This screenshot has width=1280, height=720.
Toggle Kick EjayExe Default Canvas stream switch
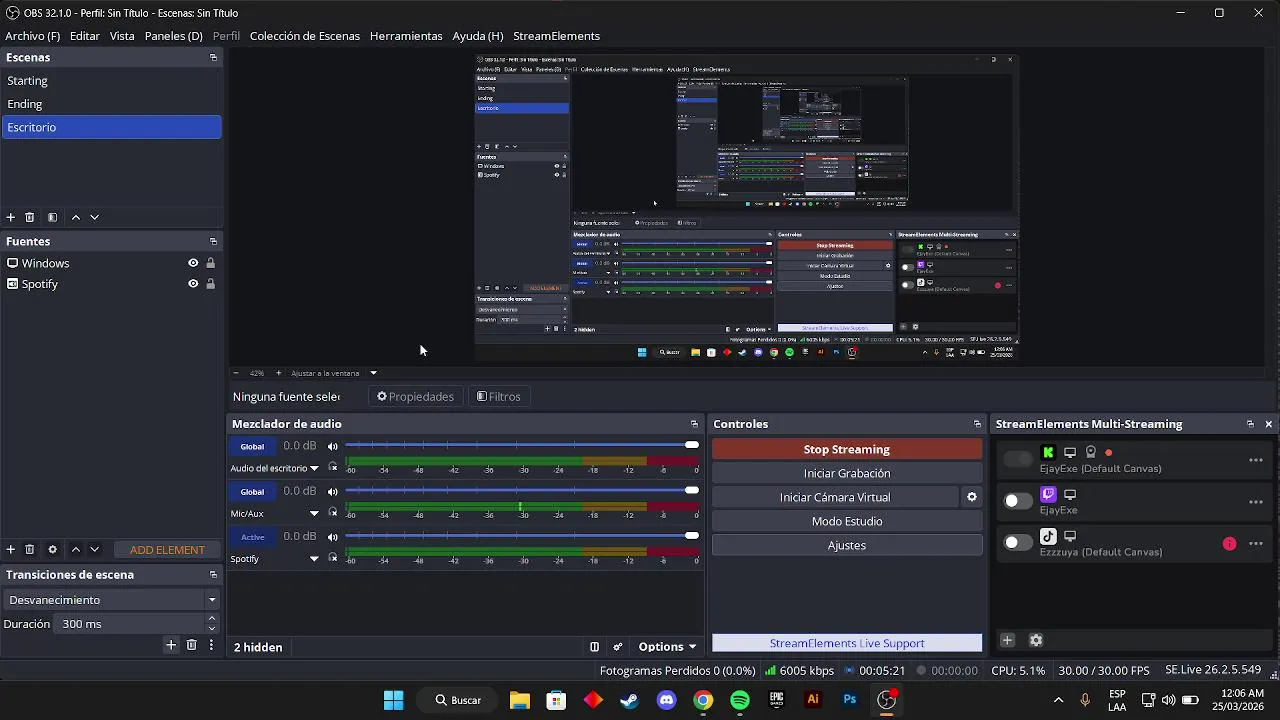(x=1018, y=459)
